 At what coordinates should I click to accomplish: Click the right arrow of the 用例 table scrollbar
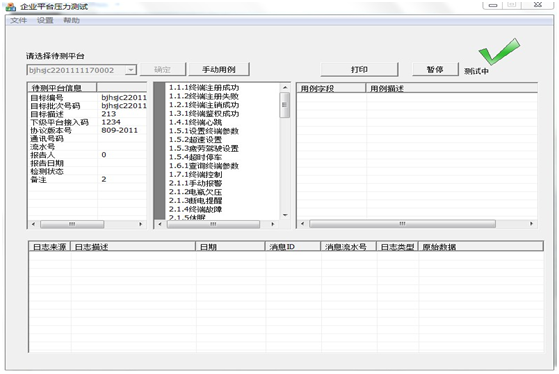click(531, 224)
